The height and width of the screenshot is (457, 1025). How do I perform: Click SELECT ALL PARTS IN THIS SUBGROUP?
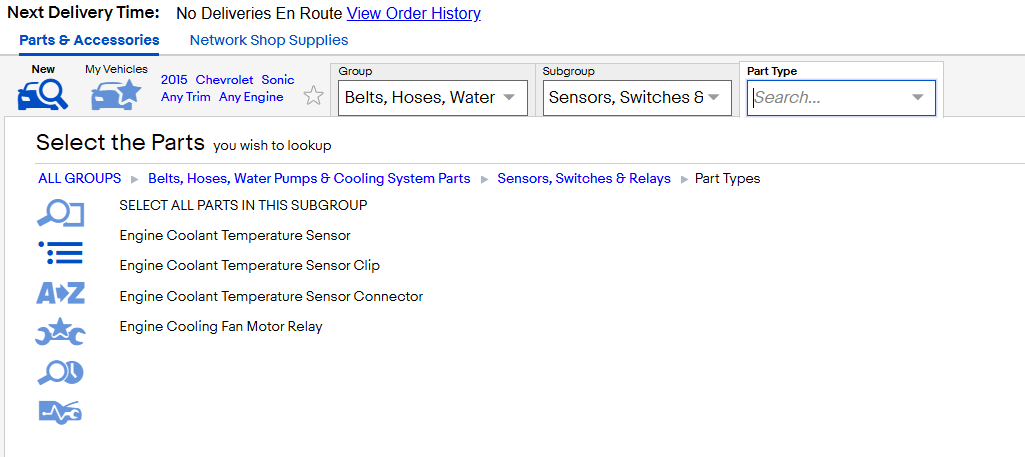[243, 205]
